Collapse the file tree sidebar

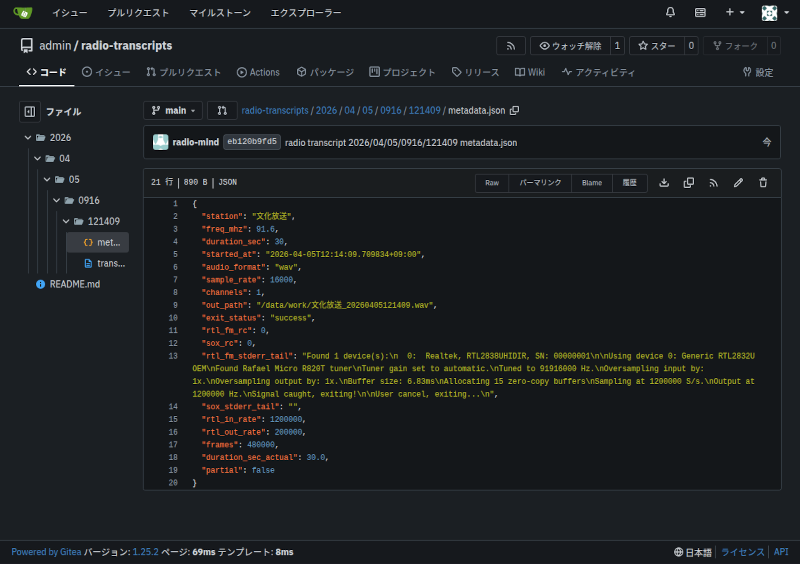[30, 111]
